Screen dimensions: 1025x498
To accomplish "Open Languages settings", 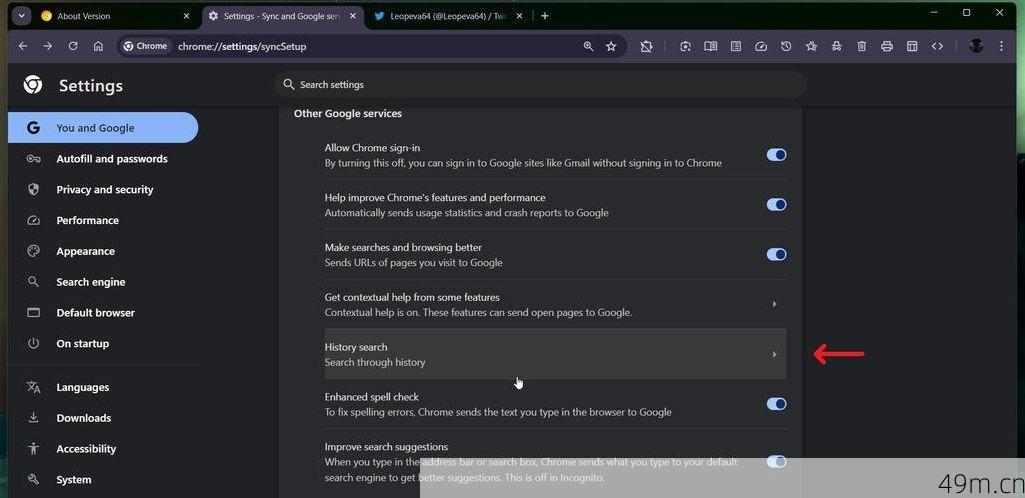I will pos(103,387).
